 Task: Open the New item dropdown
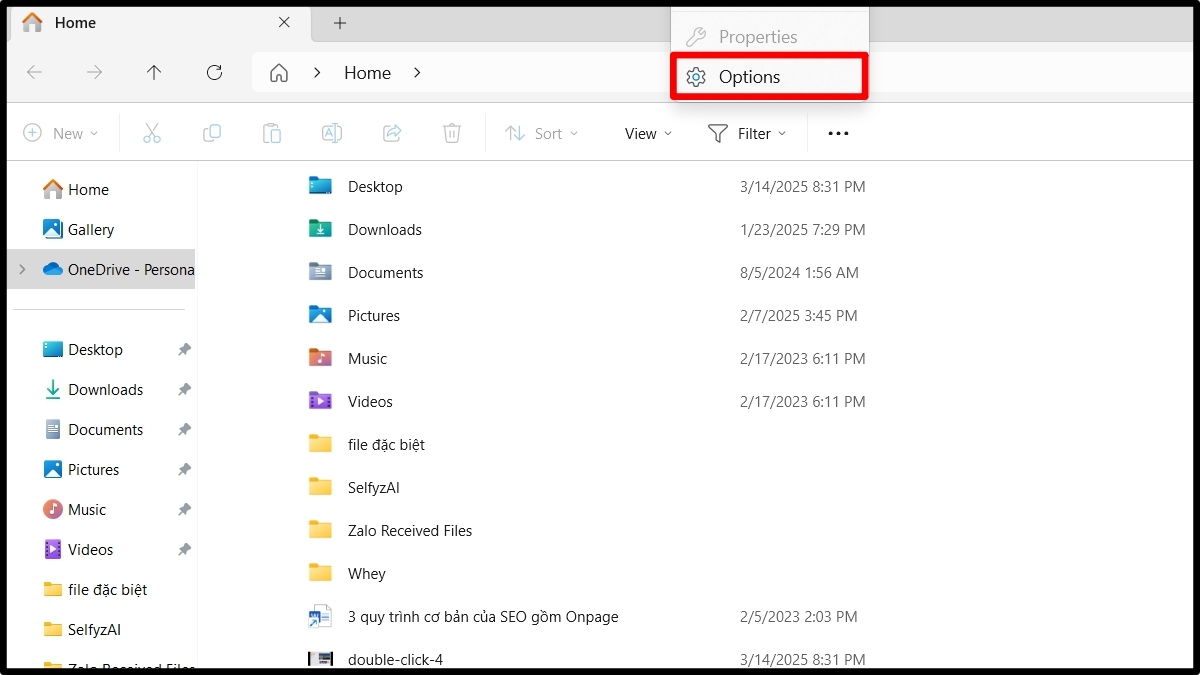pyautogui.click(x=61, y=133)
